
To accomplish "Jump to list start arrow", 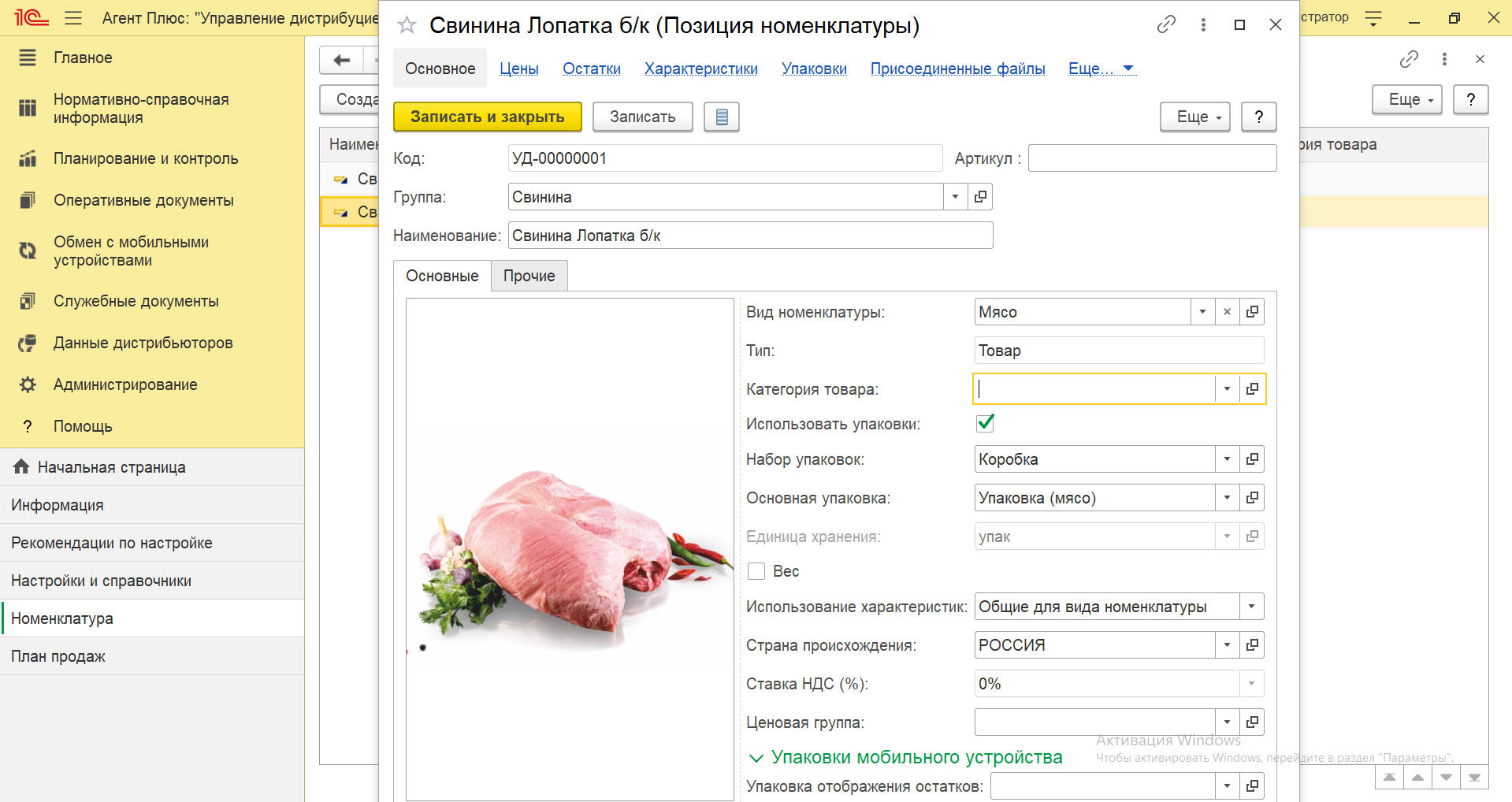I will tap(1389, 778).
